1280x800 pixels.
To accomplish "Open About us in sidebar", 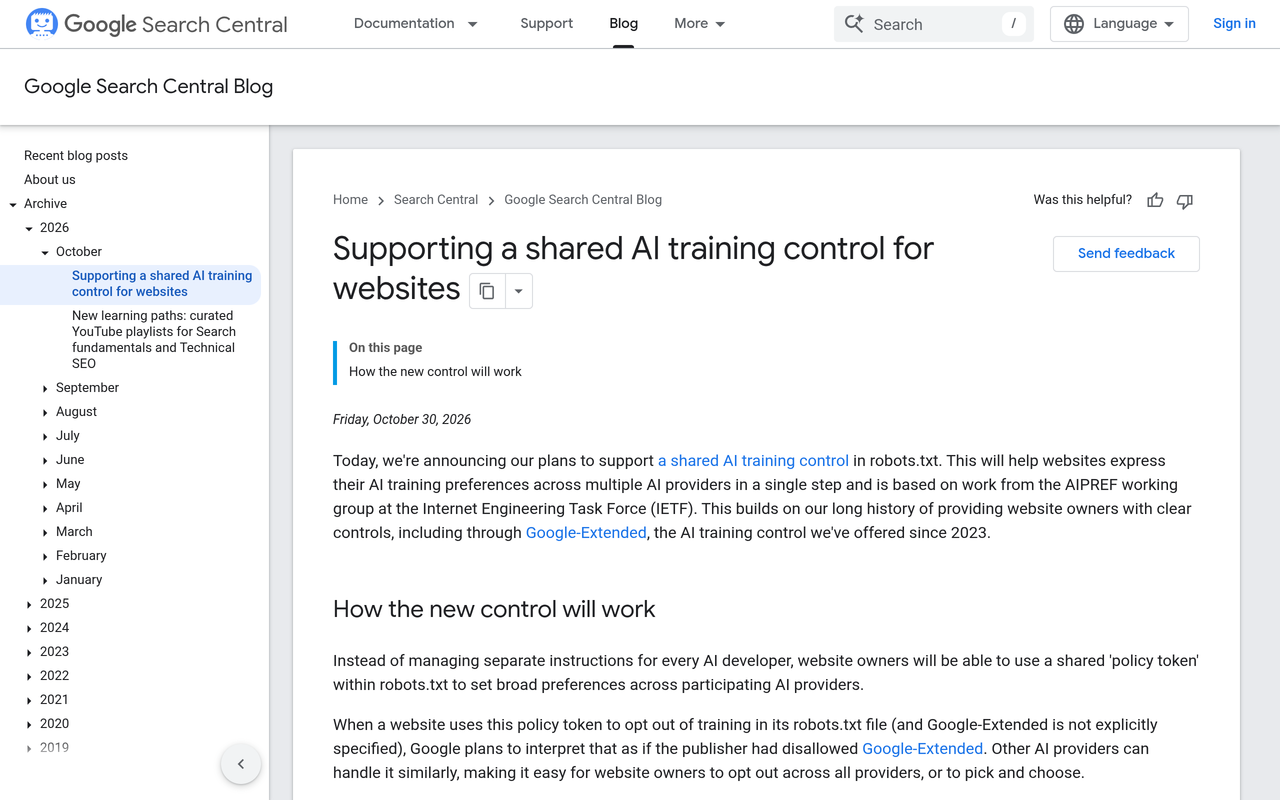I will 50,179.
